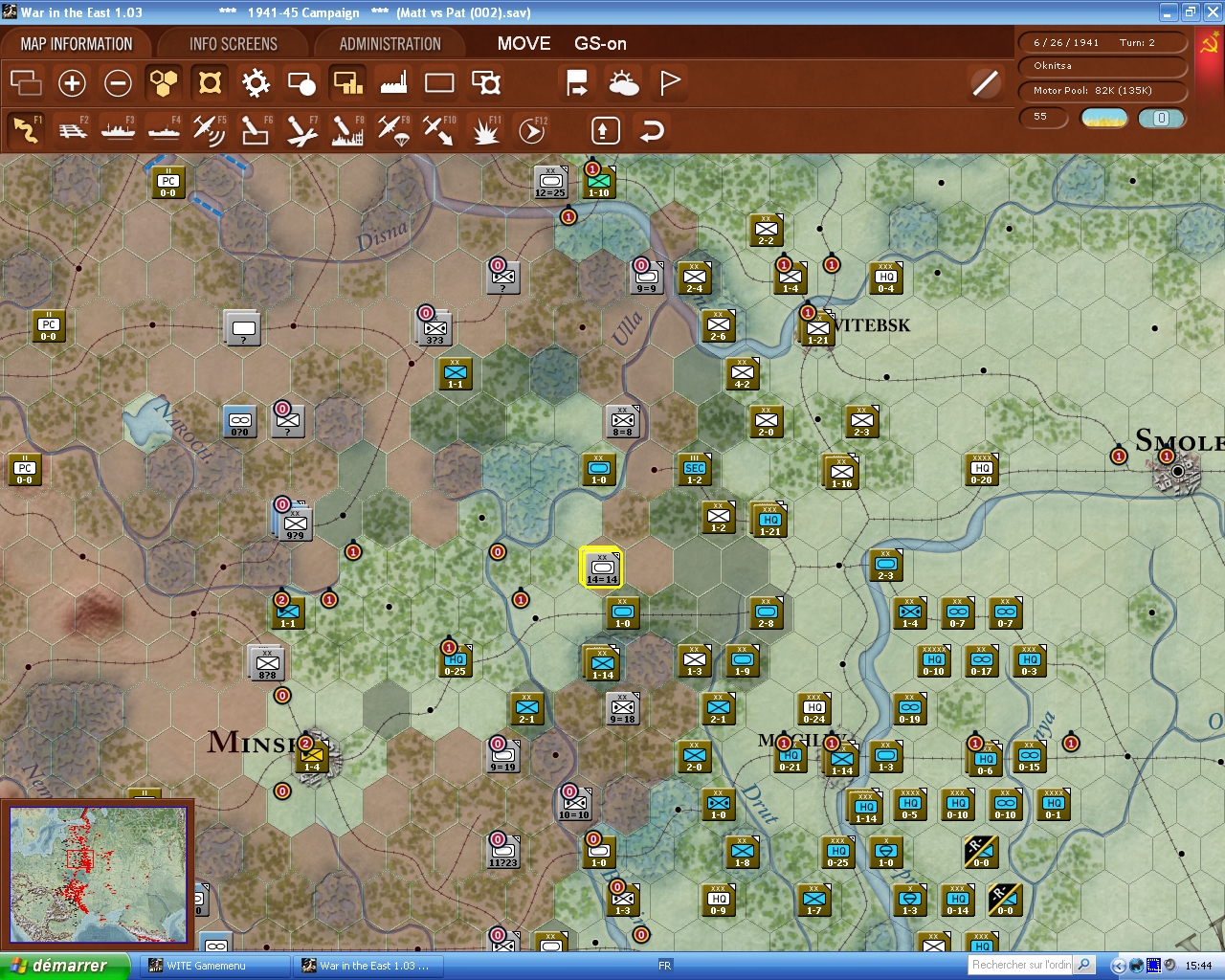Select the 12=25 unit on the map
Image resolution: width=1225 pixels, height=980 pixels.
[550, 181]
